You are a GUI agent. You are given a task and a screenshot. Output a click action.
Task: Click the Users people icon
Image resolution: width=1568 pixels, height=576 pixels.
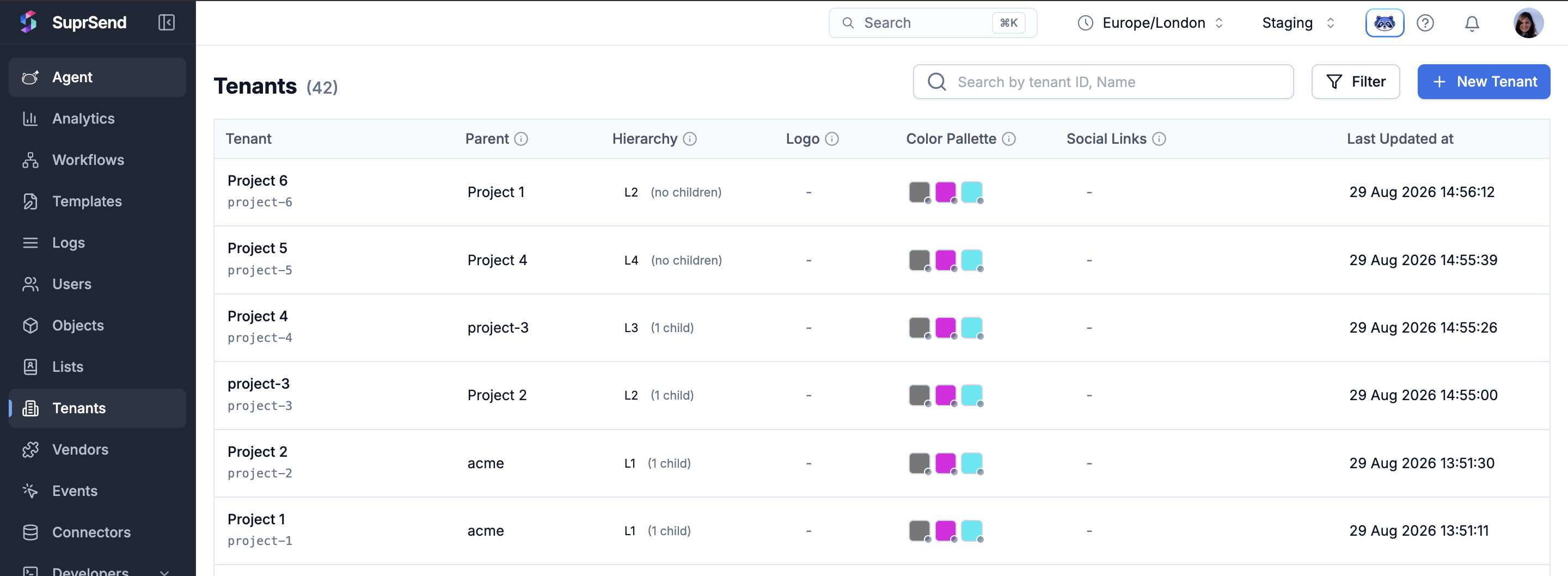pos(30,284)
